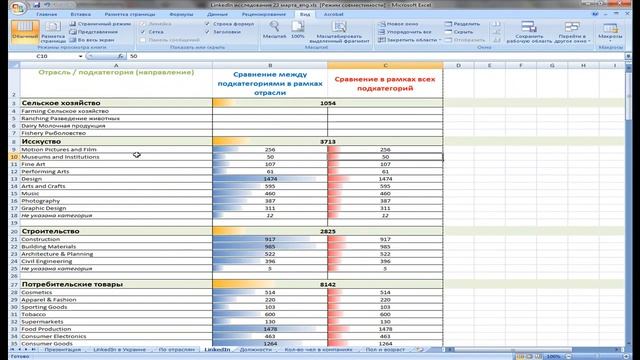
Task: Open the Рецензирование ribbon tab
Action: click(263, 14)
